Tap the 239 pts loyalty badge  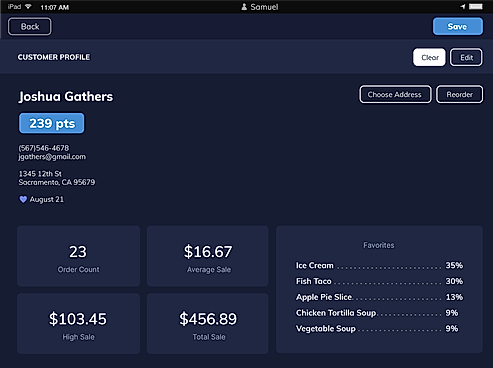point(52,123)
